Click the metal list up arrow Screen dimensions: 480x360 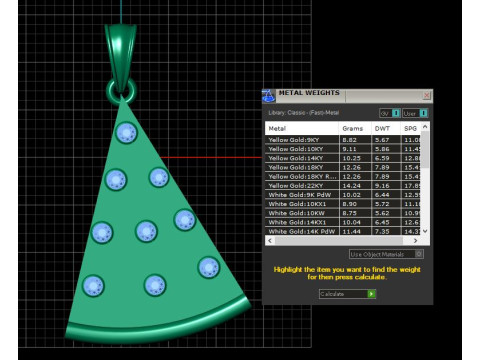pyautogui.click(x=425, y=127)
